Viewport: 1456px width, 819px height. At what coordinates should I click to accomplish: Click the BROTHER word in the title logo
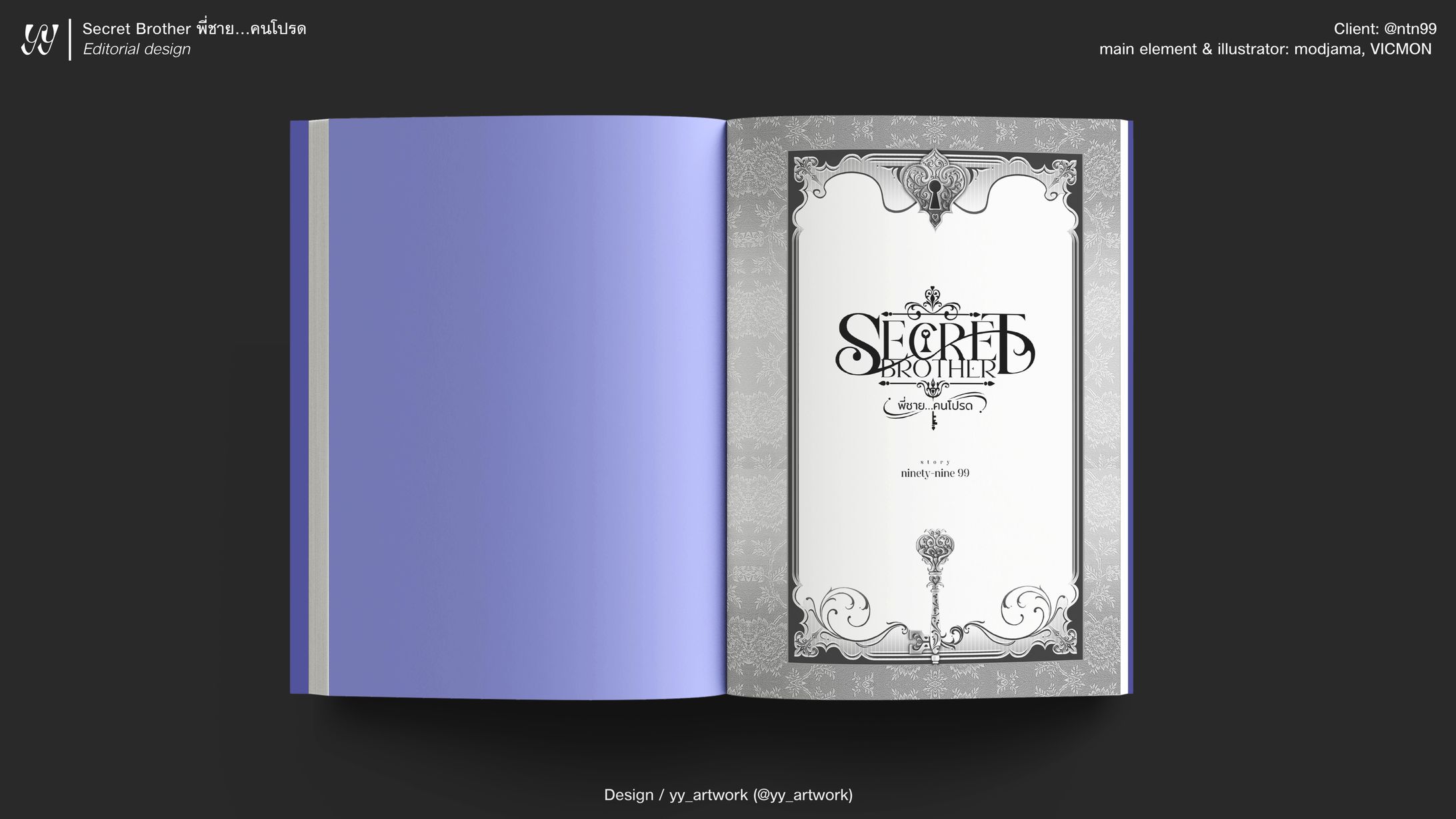coord(938,370)
